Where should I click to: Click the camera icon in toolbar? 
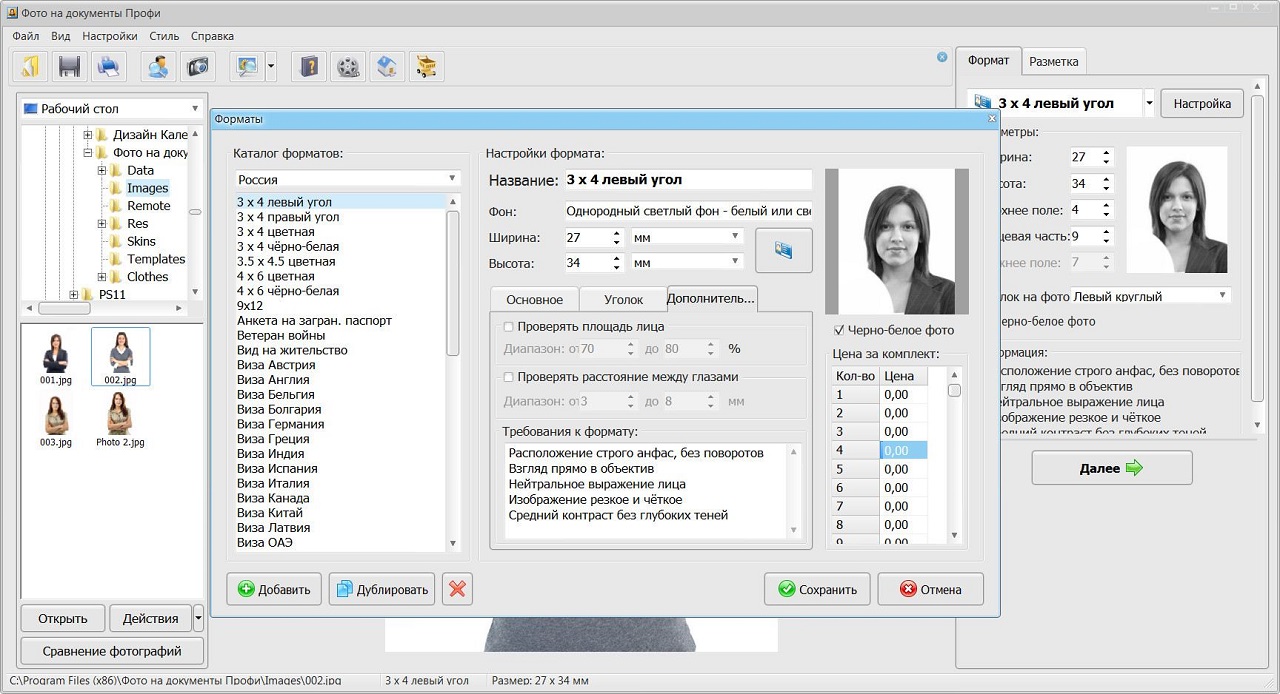[198, 66]
